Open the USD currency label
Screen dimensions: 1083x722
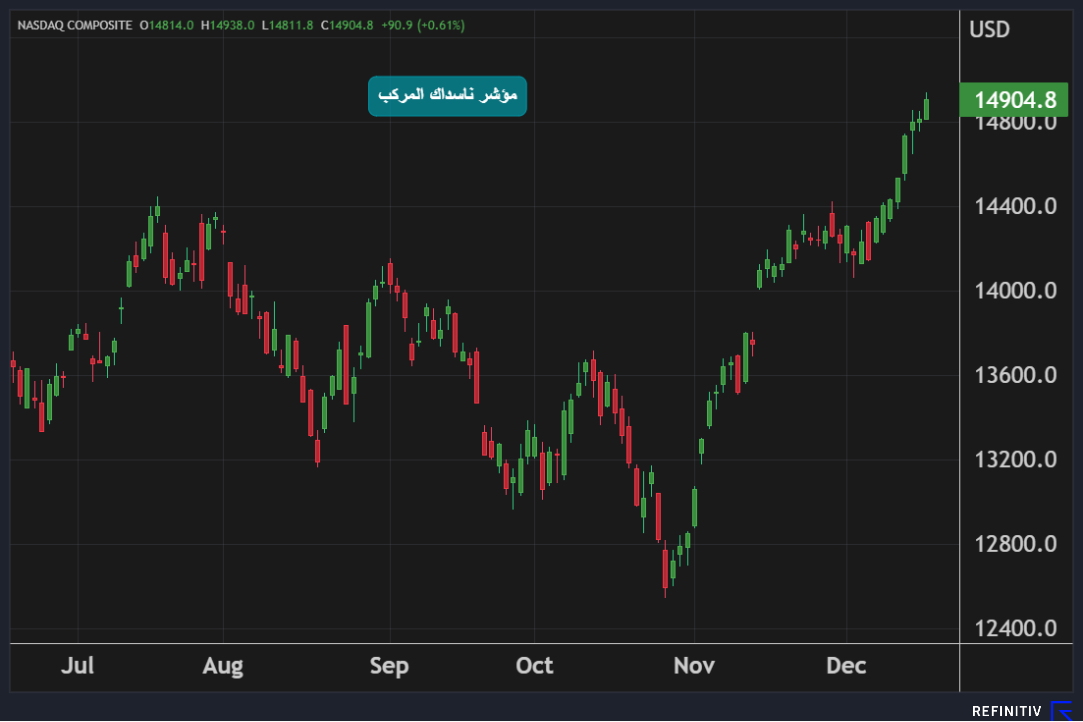(x=989, y=30)
